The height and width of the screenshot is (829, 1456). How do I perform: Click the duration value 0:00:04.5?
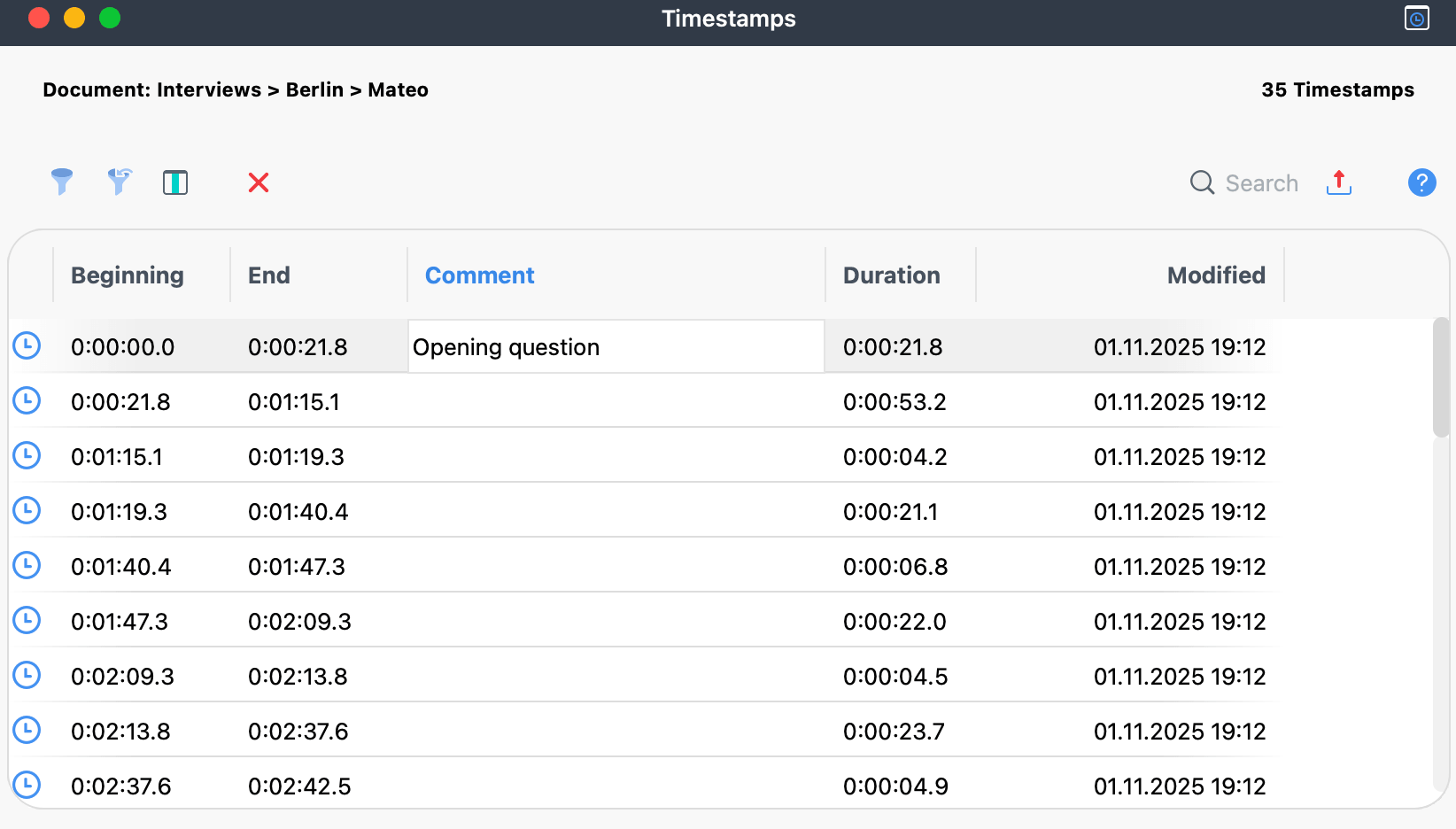tap(895, 677)
